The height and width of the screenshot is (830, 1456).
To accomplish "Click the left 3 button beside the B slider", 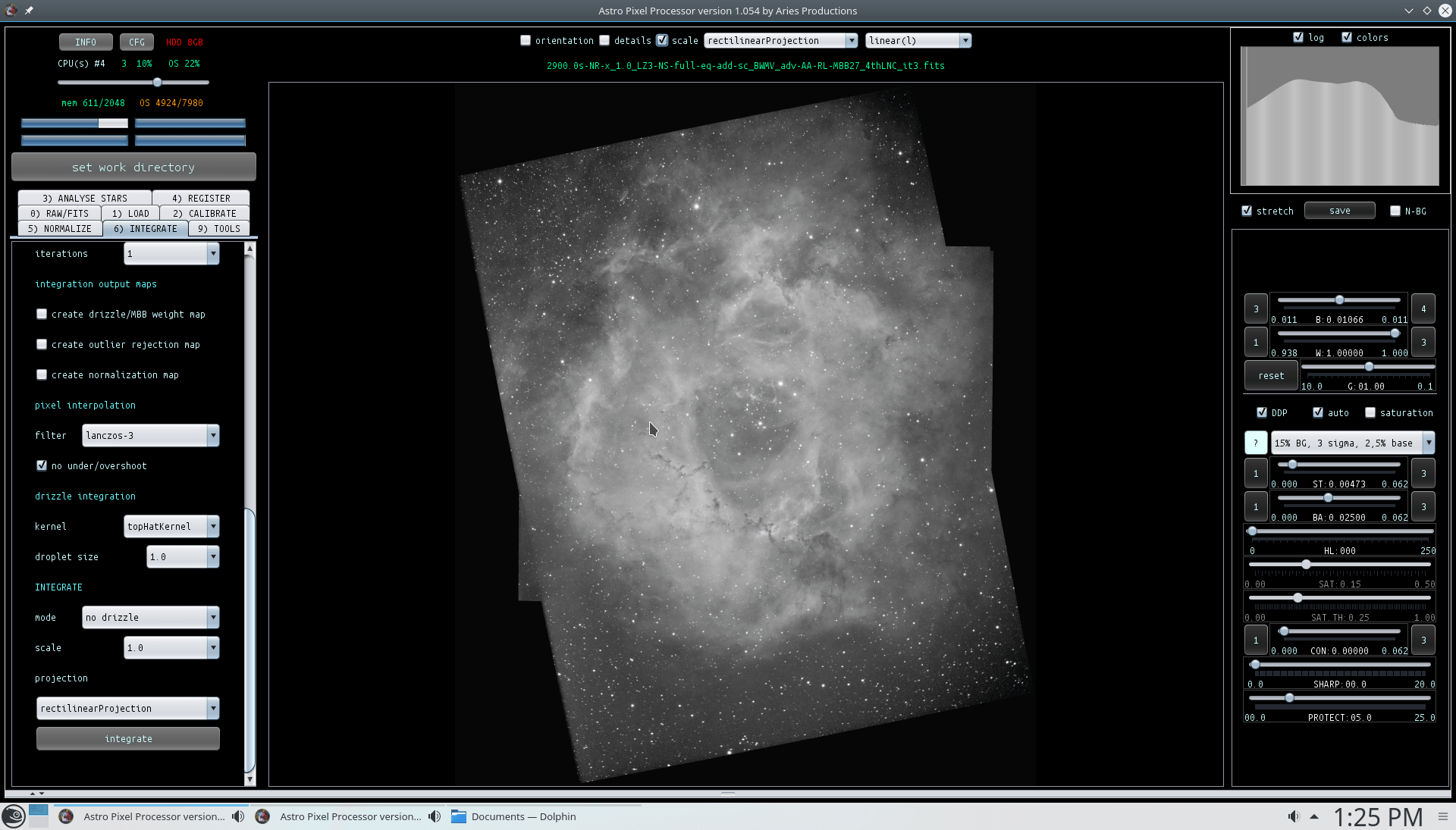I will coord(1256,309).
